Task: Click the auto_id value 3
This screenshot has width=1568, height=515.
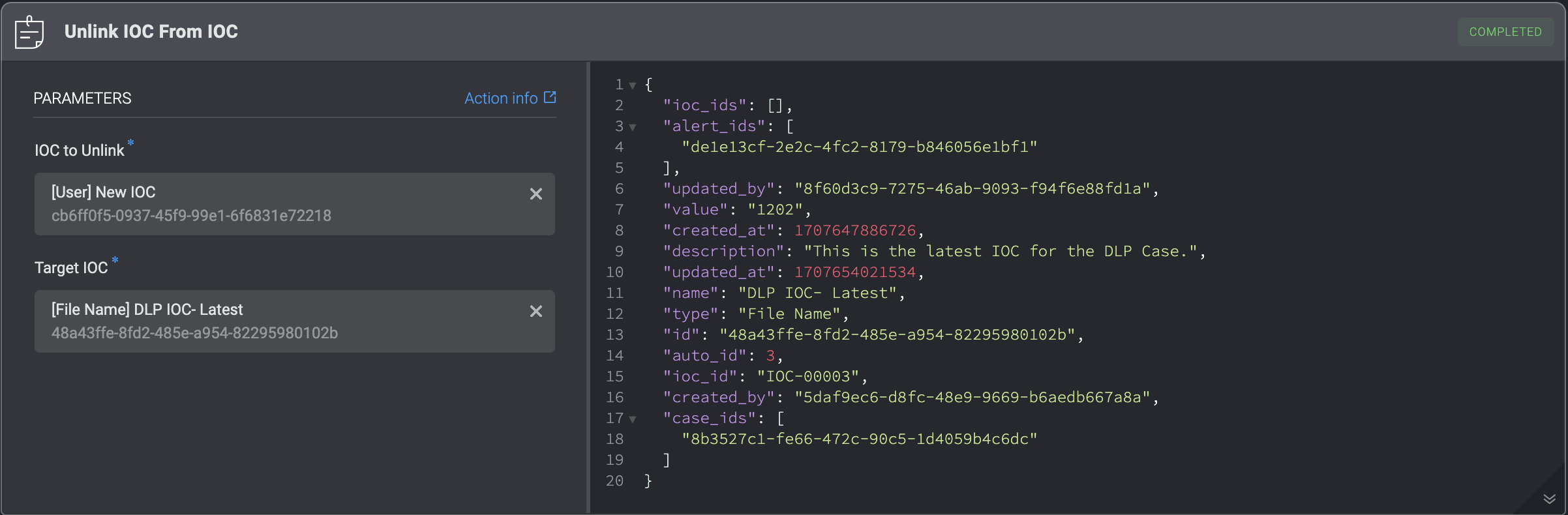Action: [x=770, y=355]
